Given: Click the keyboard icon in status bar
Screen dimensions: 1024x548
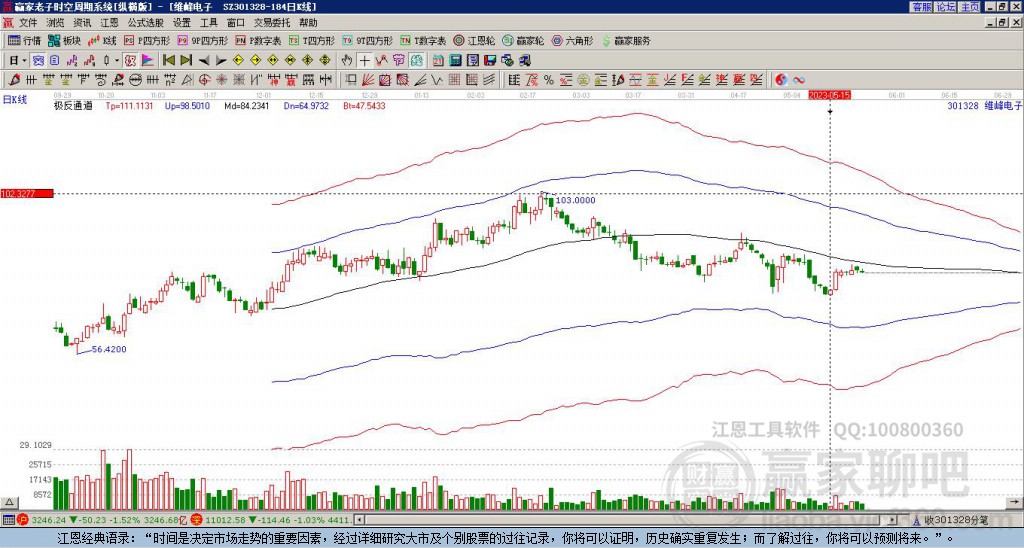Looking at the screenshot, I should 8,519.
